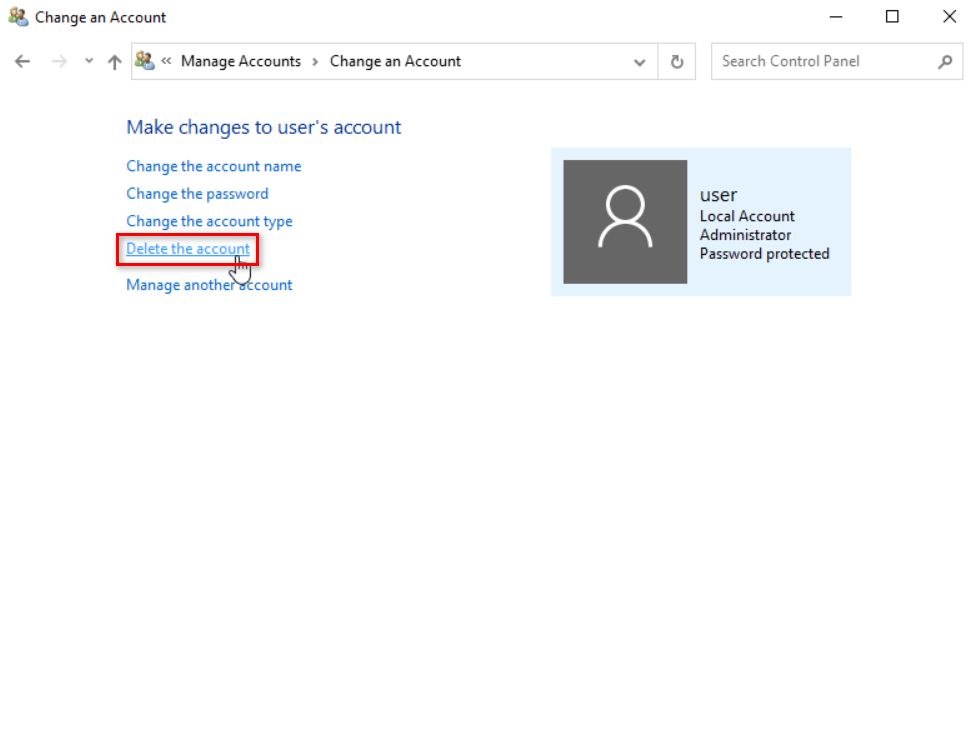Open the arrow after Manage Accounts breadcrumb

pos(315,62)
